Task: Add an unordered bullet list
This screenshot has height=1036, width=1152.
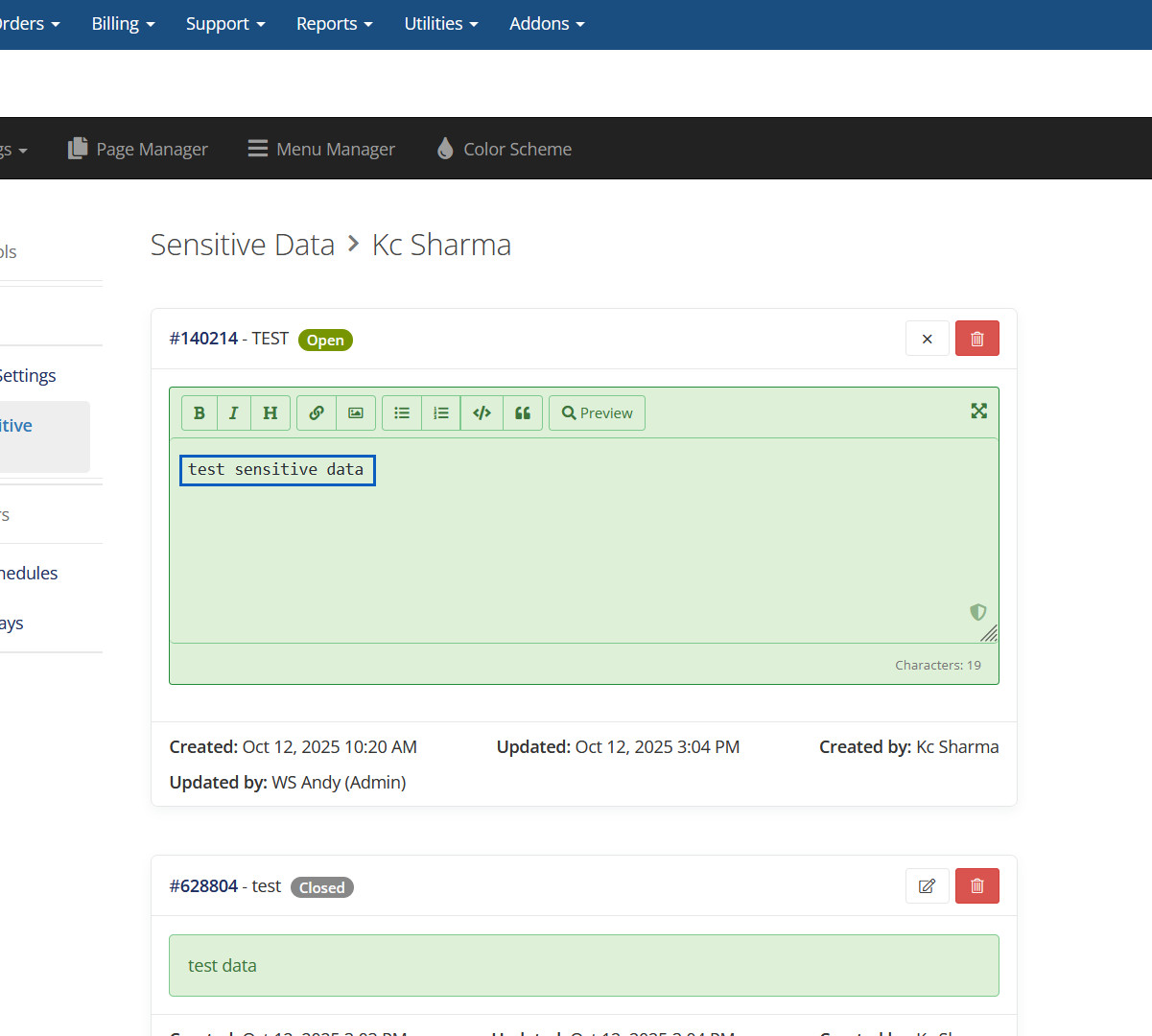Action: (402, 413)
